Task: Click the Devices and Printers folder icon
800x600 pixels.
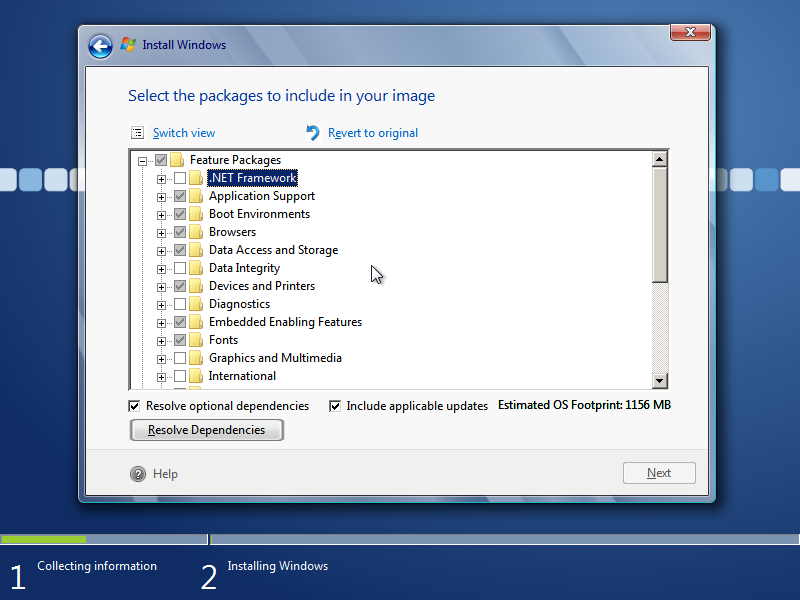Action: point(196,286)
